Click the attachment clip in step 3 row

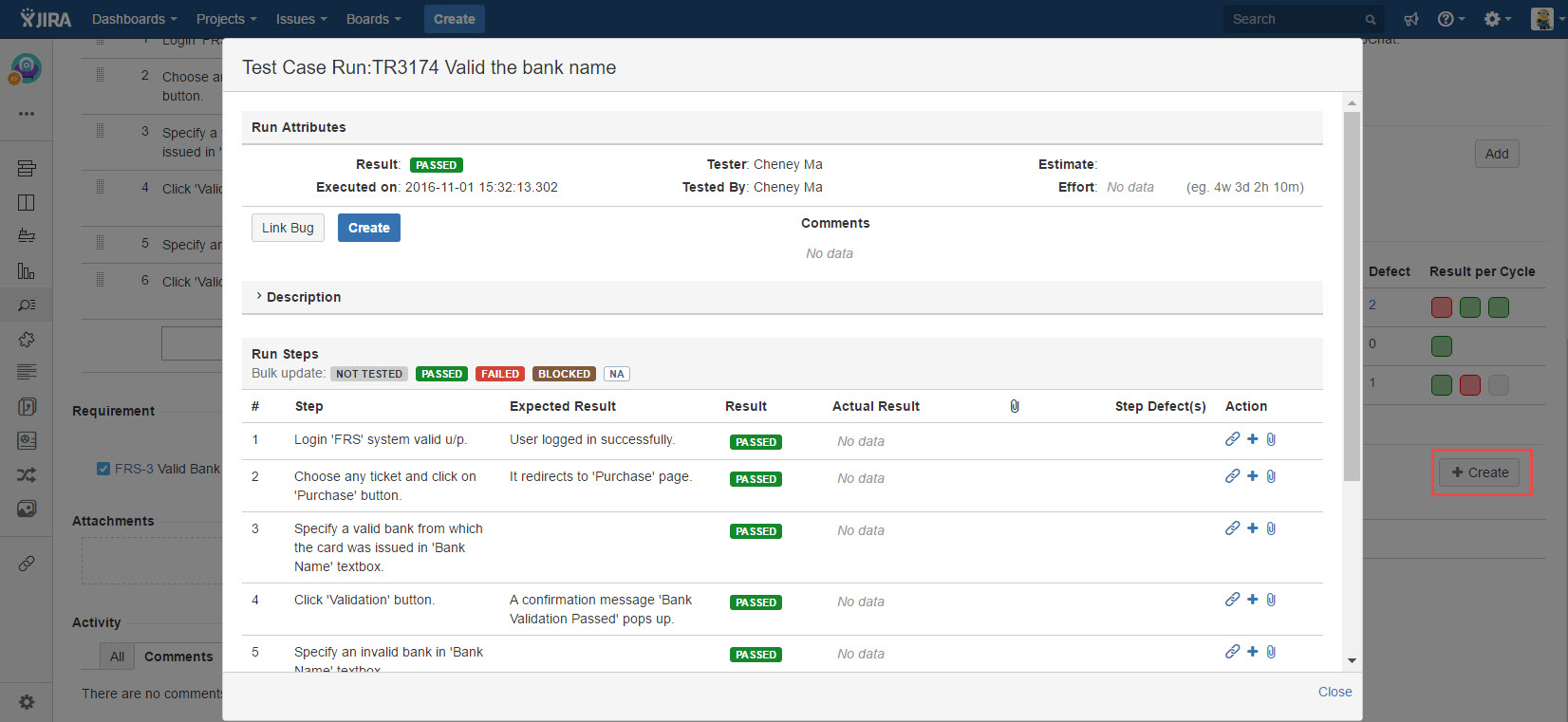pyautogui.click(x=1271, y=528)
